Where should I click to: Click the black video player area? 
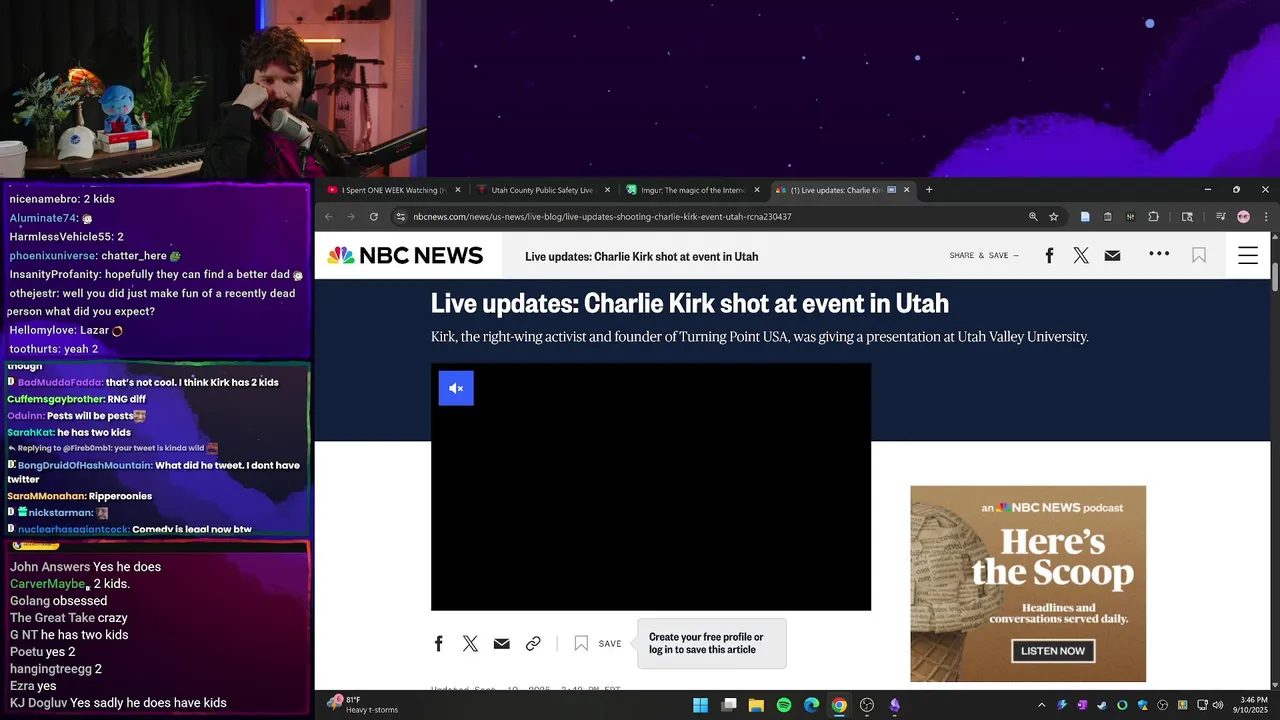[x=651, y=487]
